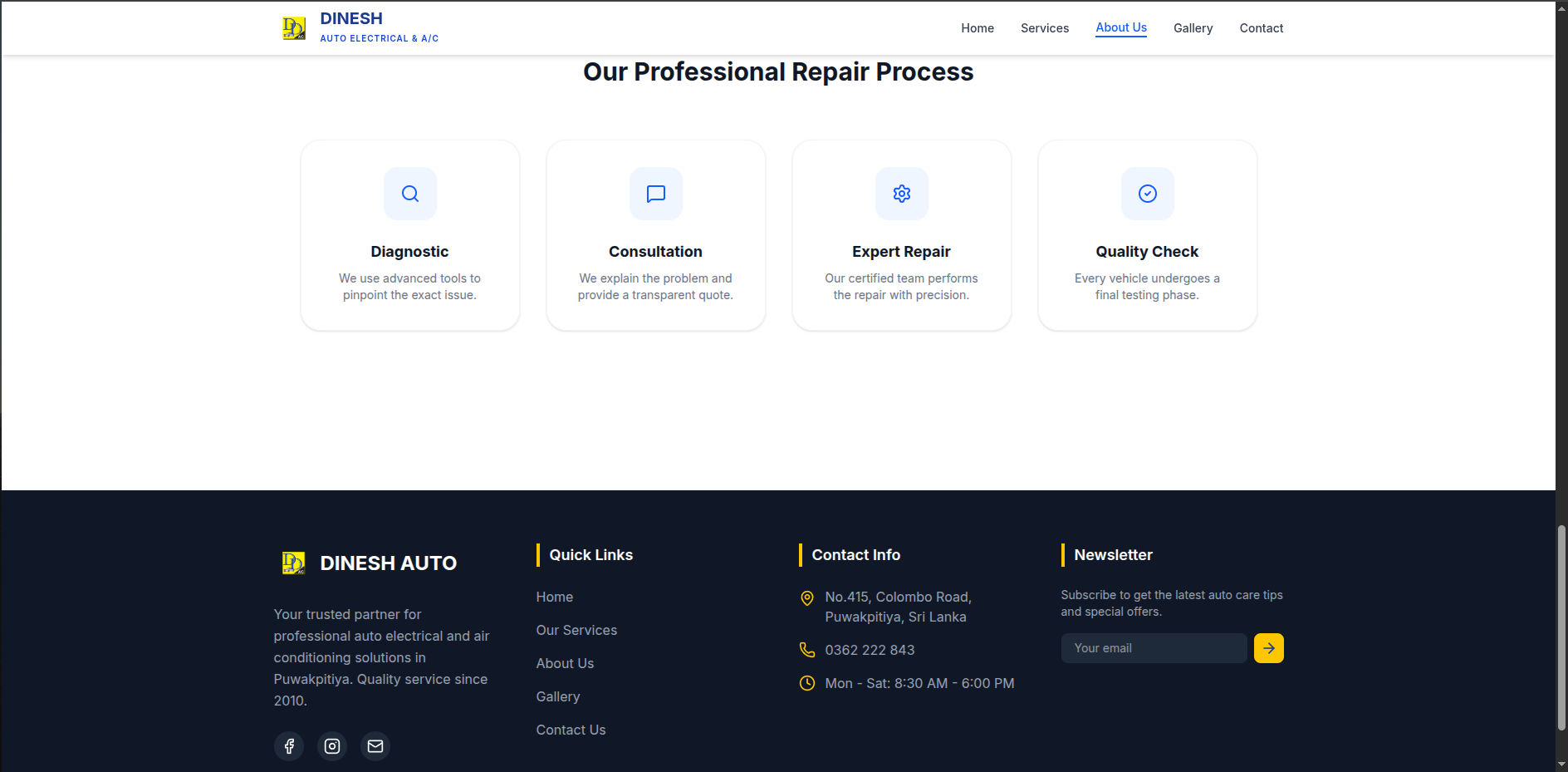Follow the footer About Us link
1568x772 pixels.
[x=565, y=663]
